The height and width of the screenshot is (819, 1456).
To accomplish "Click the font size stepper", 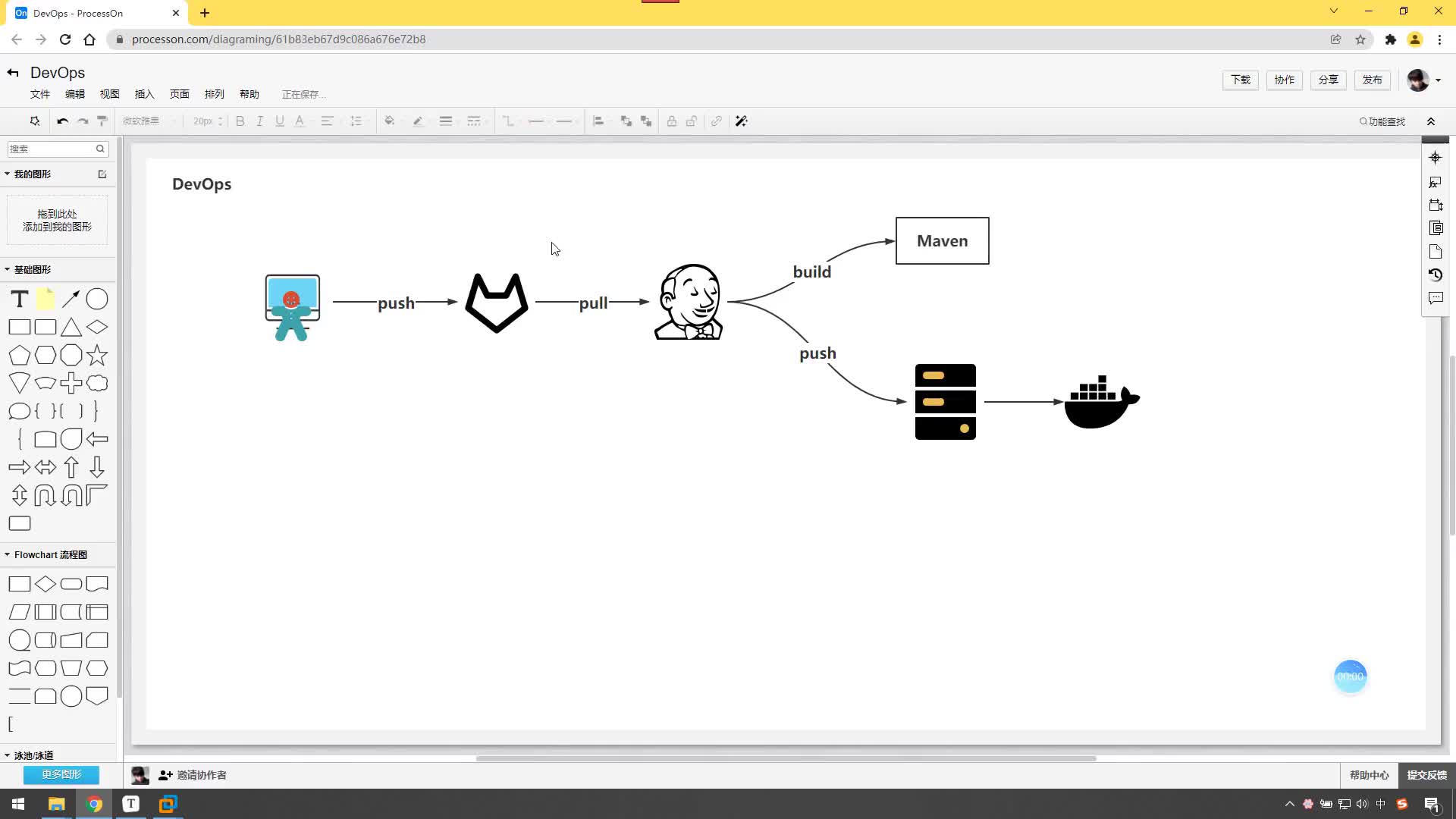I will [x=220, y=121].
